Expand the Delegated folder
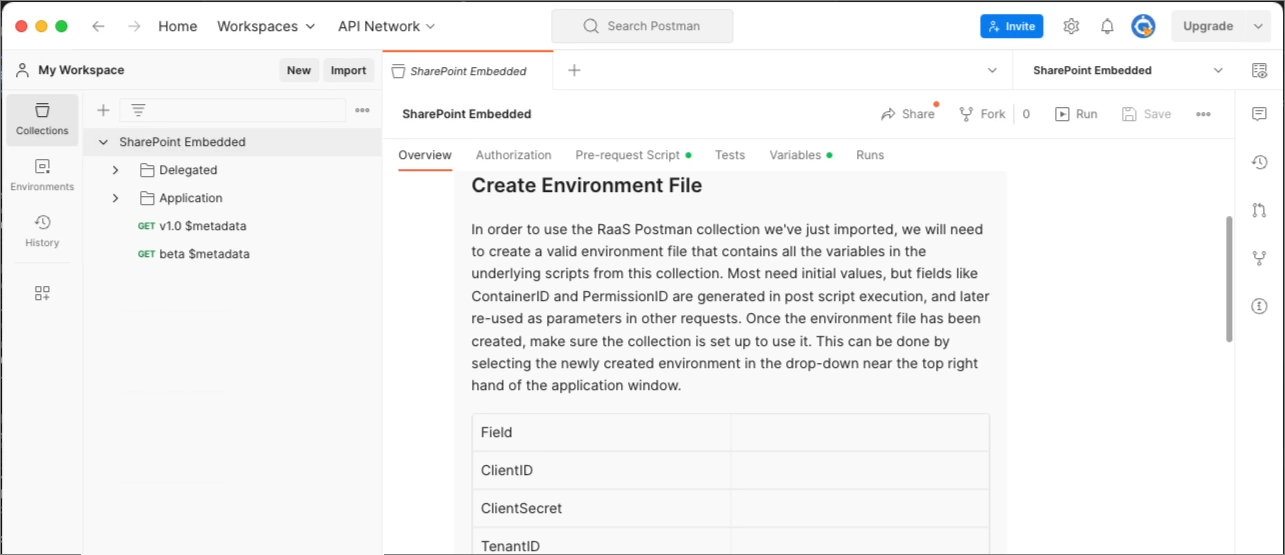The width and height of the screenshot is (1285, 555). tap(116, 170)
